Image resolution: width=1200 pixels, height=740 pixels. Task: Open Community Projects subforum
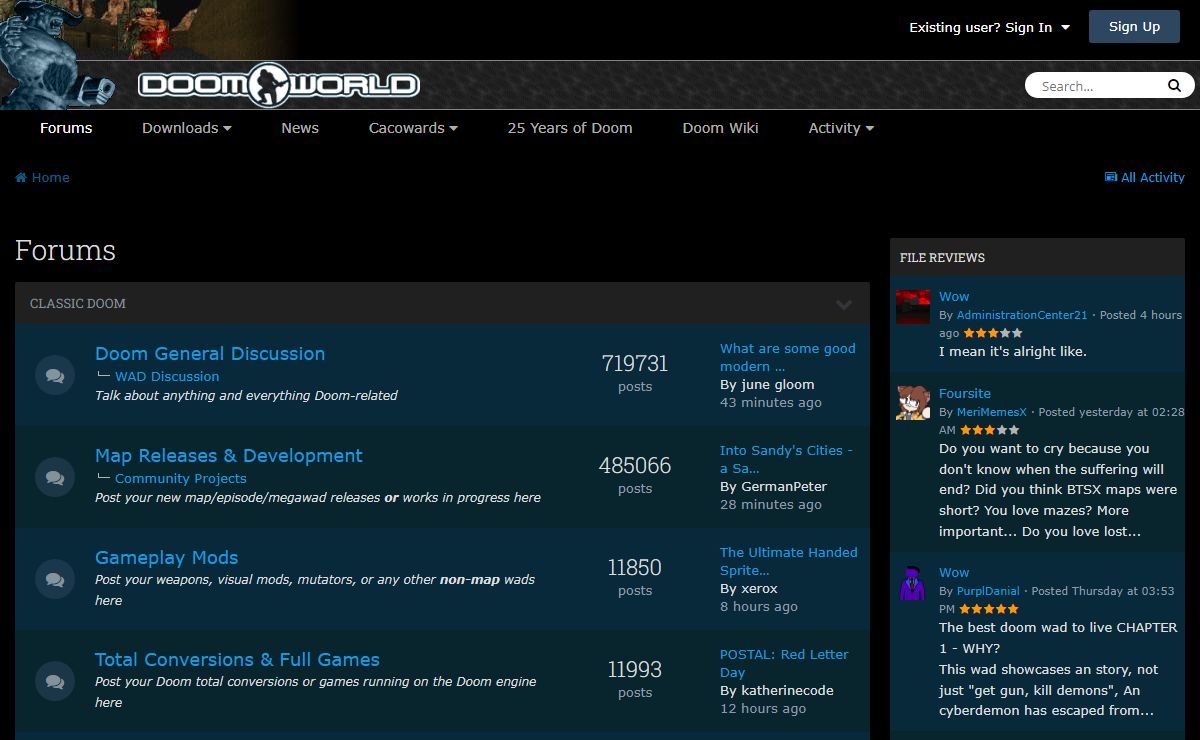181,478
